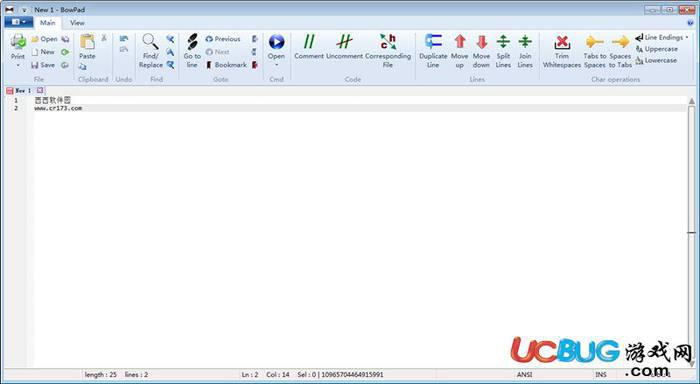Expand the Open command dropdown arrow

pos(276,65)
